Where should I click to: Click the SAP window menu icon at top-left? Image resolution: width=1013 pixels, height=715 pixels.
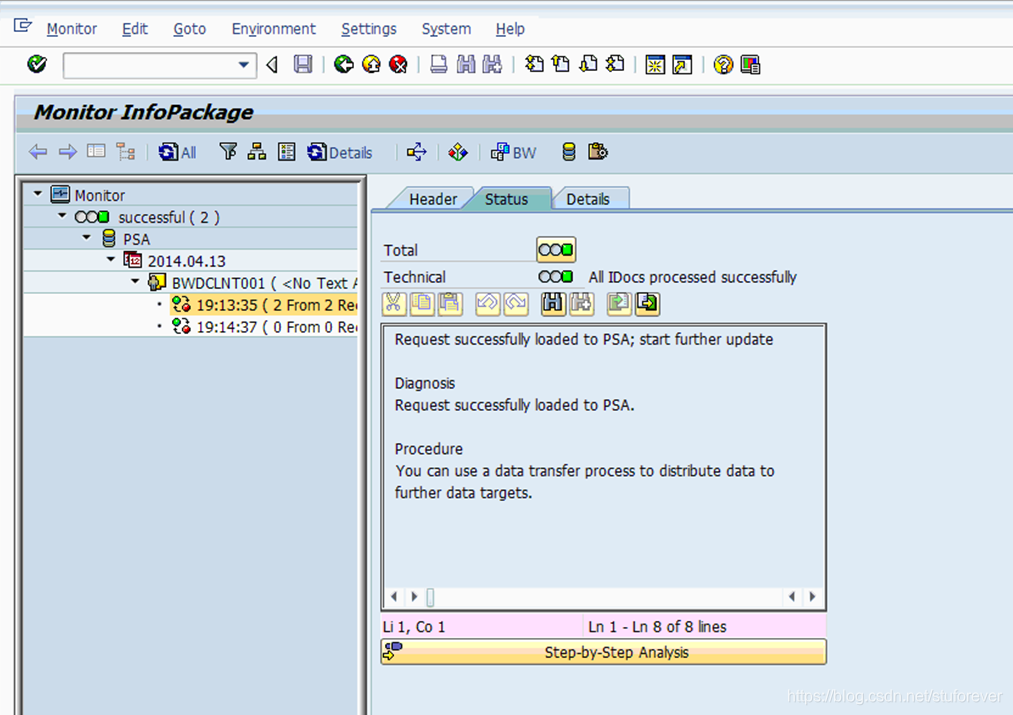pyautogui.click(x=23, y=26)
